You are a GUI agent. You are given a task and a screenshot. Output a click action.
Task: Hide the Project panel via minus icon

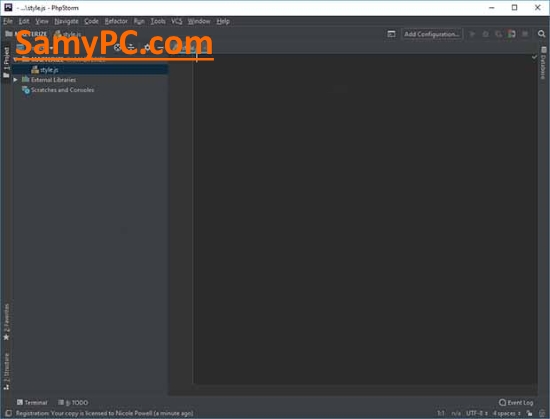(x=160, y=48)
